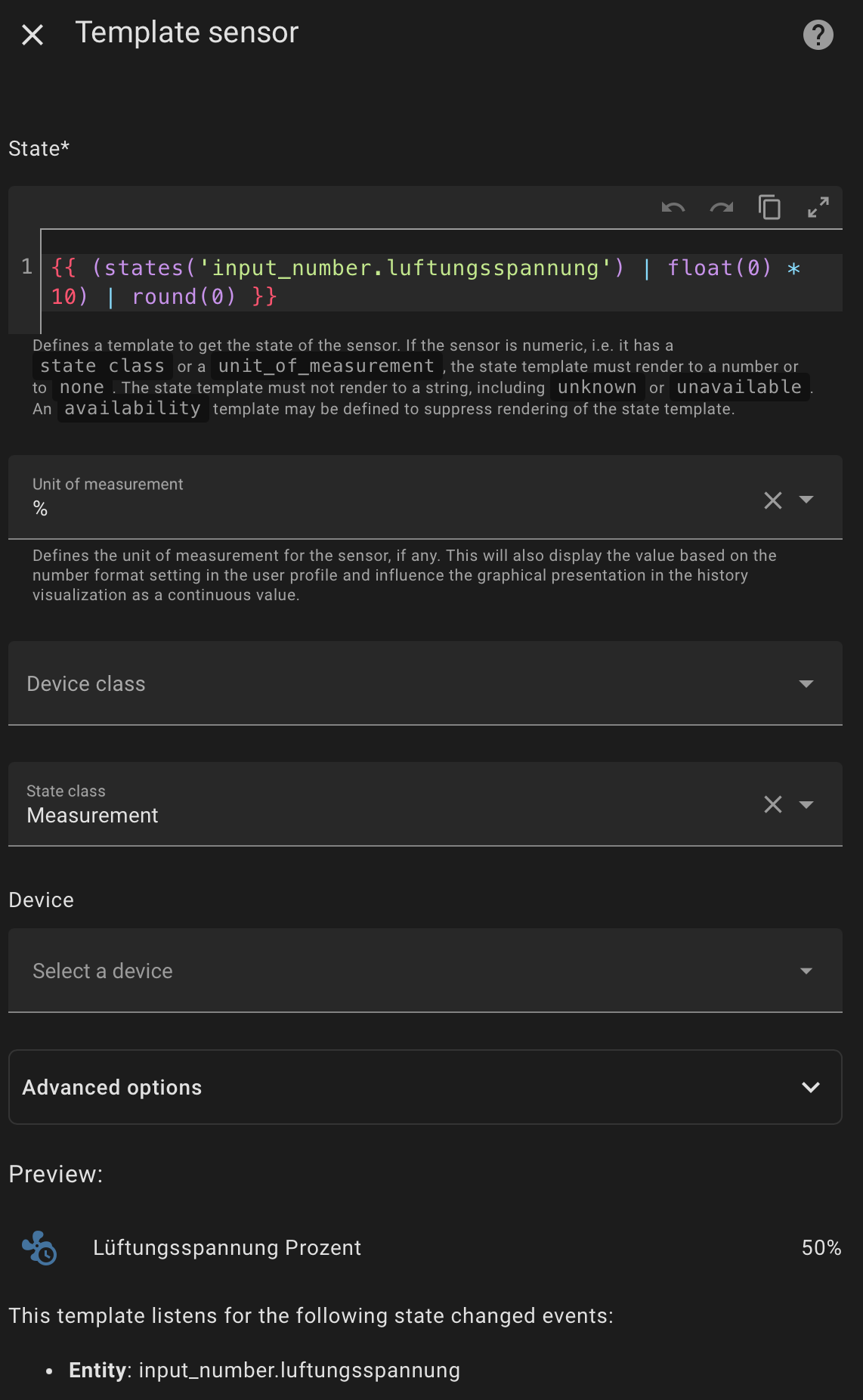
Task: Open the Device class dropdown
Action: (x=425, y=683)
